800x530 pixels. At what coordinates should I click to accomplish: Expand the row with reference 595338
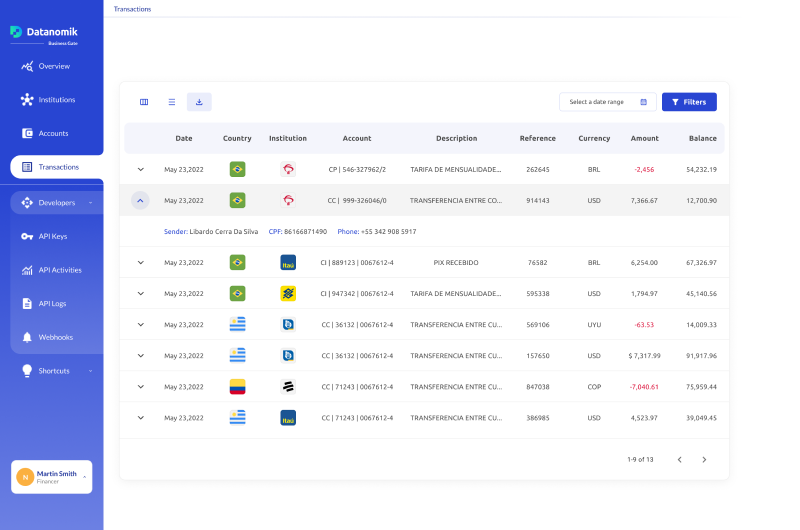coord(140,294)
